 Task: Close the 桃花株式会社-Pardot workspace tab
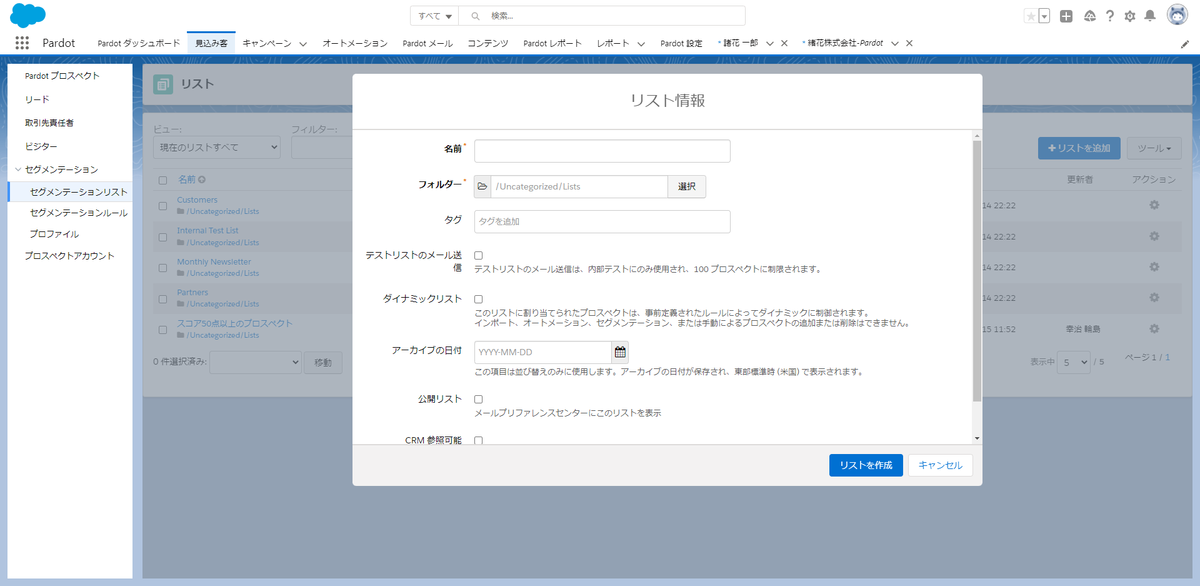pos(910,44)
